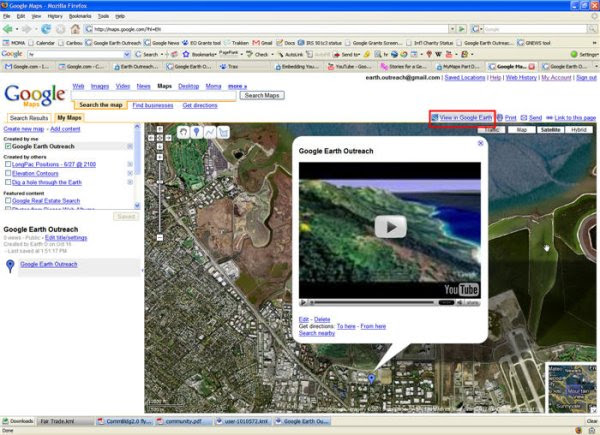Click the map's return-to-last-result center button
Screen dimensions: 600x435
[x=160, y=138]
